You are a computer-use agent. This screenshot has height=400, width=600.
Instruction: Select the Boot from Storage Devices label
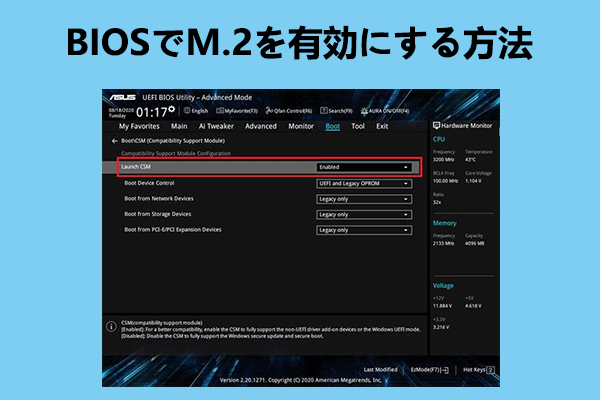click(158, 214)
